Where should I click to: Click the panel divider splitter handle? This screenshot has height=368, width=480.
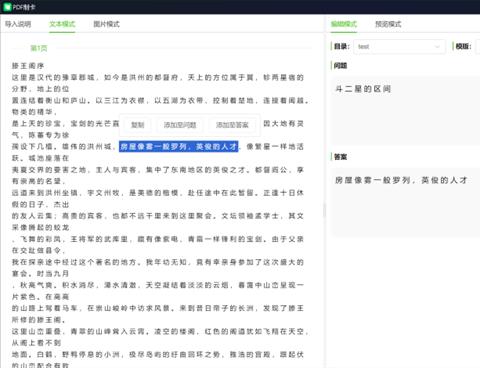pyautogui.click(x=324, y=210)
